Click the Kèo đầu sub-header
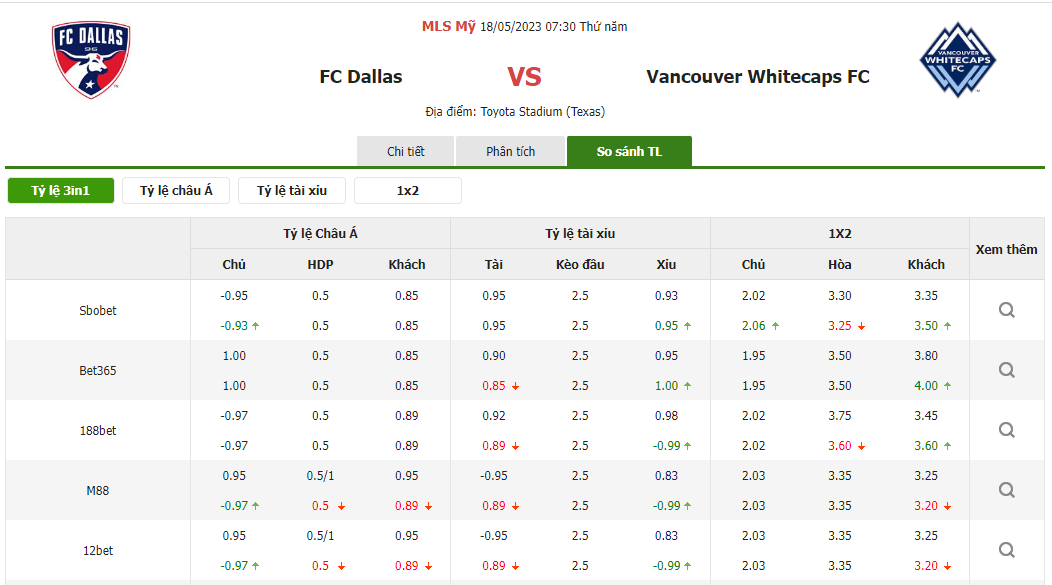Image resolution: width=1052 pixels, height=585 pixels. coord(580,264)
